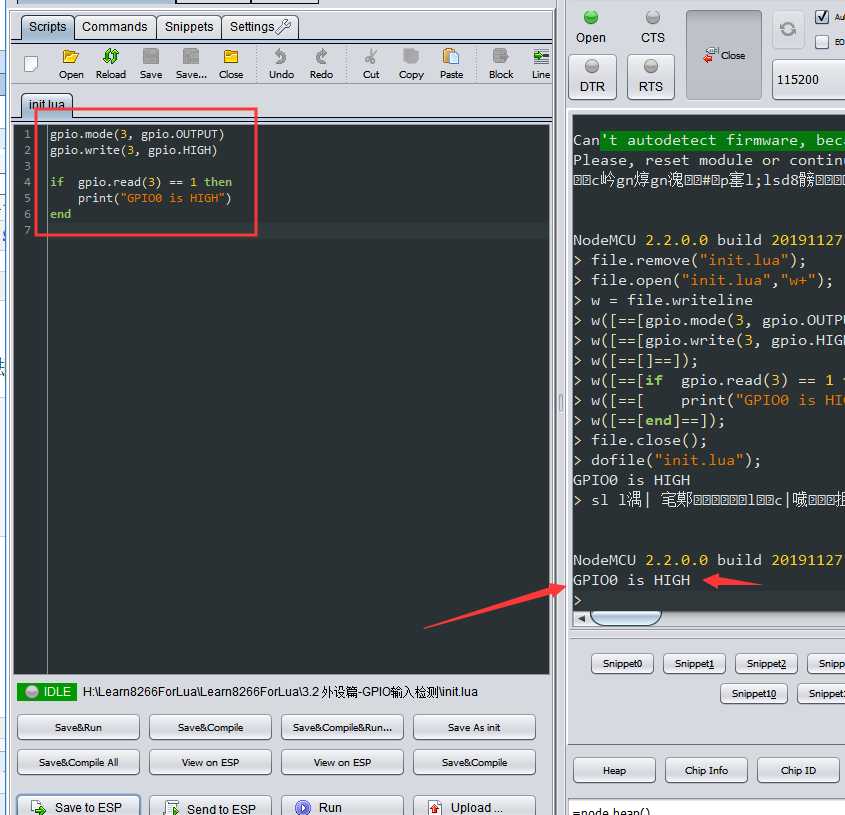Click the =node.heap() command input field
The height and width of the screenshot is (815, 845).
706,809
